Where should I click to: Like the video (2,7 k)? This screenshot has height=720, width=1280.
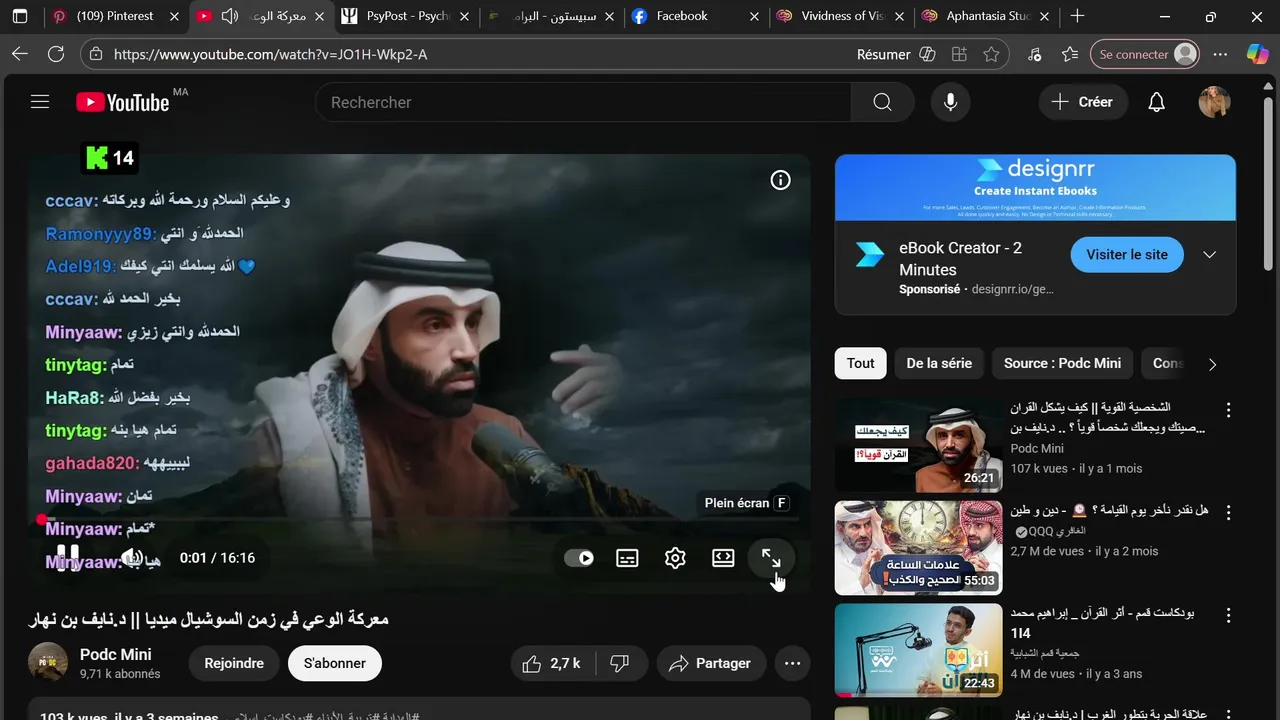tap(551, 663)
